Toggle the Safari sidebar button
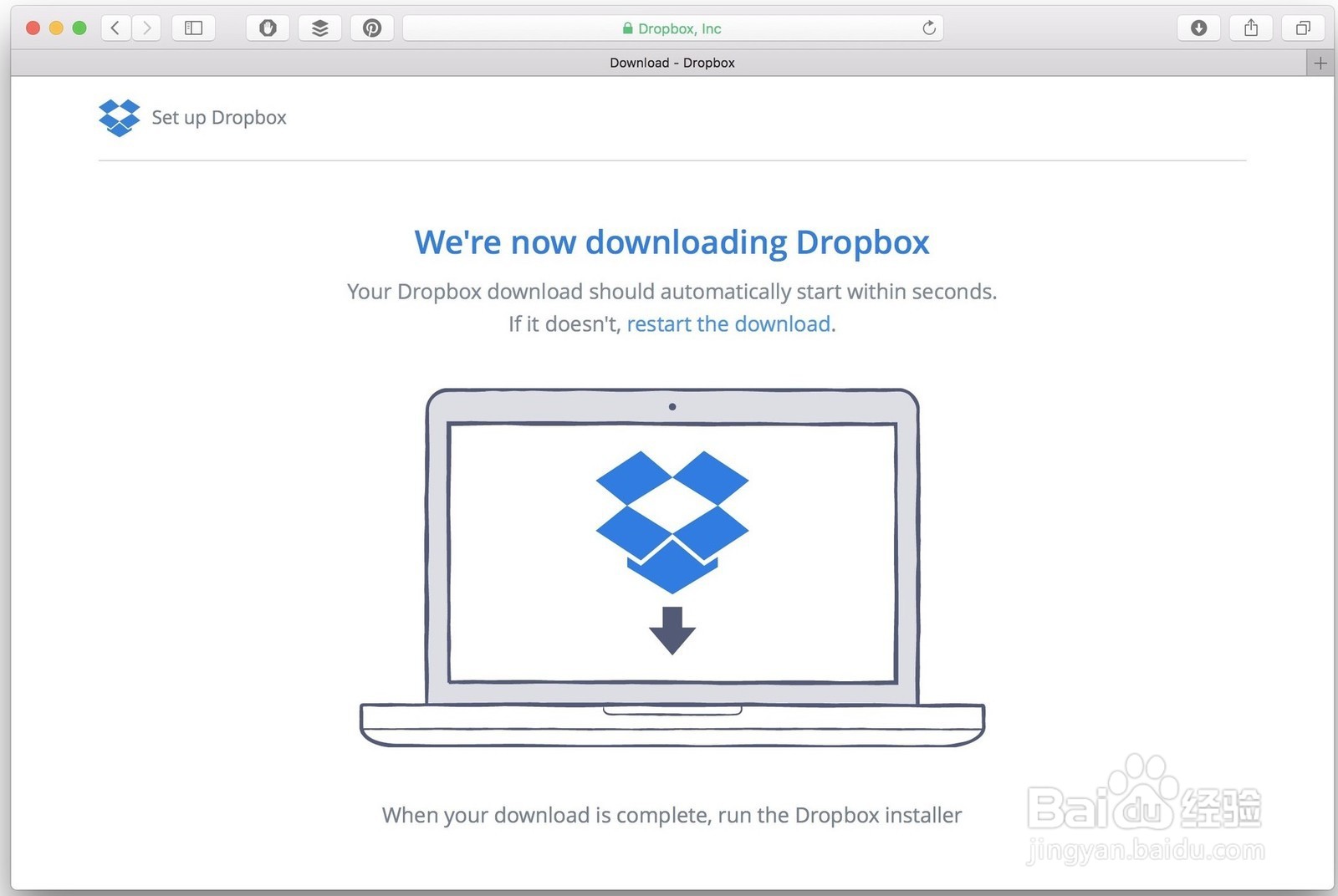The image size is (1338, 896). (x=193, y=28)
